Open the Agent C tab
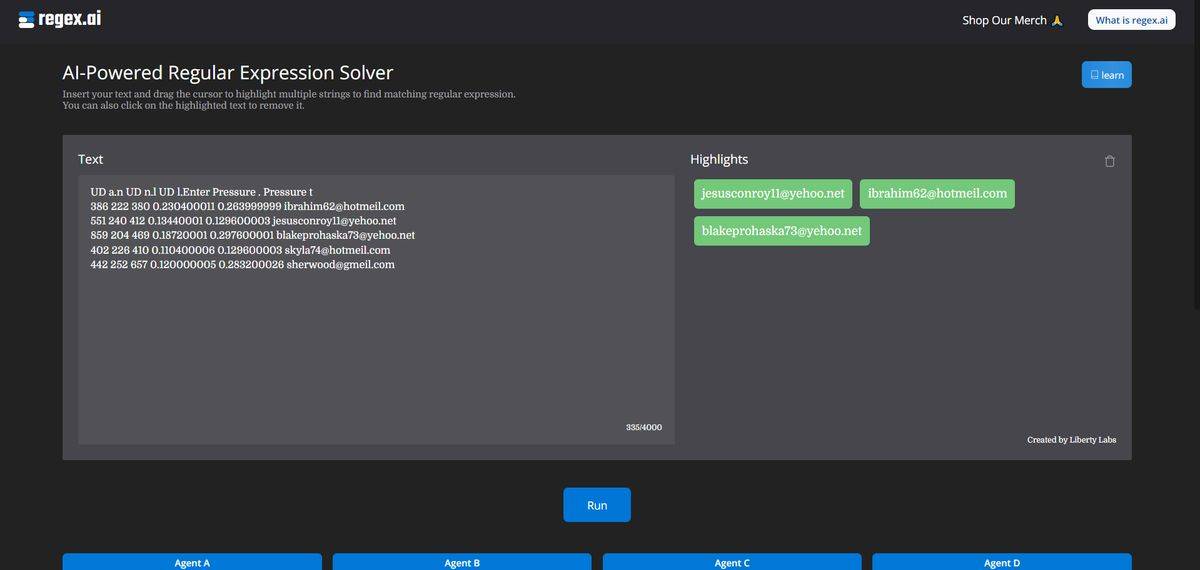1200x570 pixels. coord(732,562)
